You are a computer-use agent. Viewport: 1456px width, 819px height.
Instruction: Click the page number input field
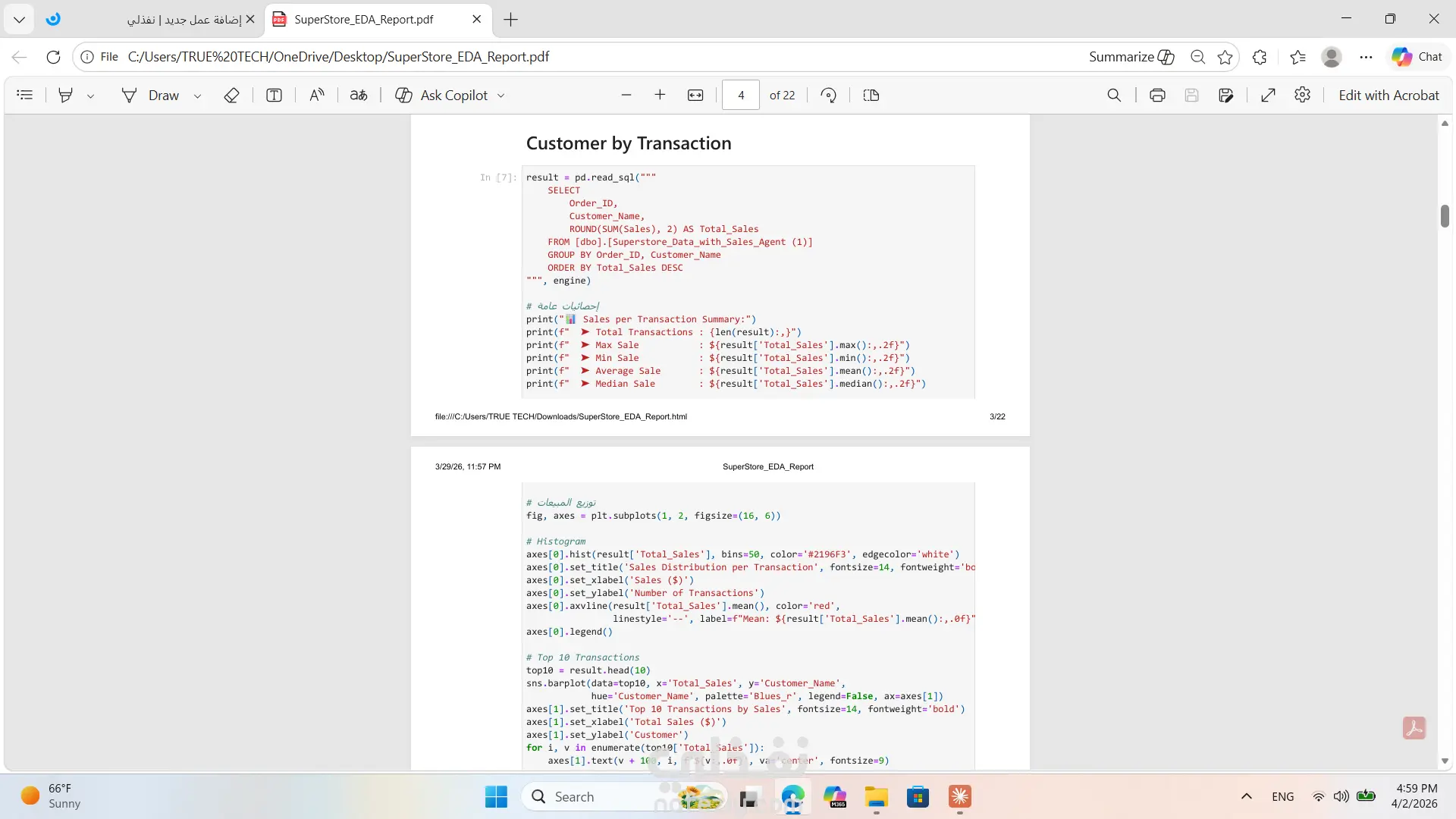tap(740, 95)
